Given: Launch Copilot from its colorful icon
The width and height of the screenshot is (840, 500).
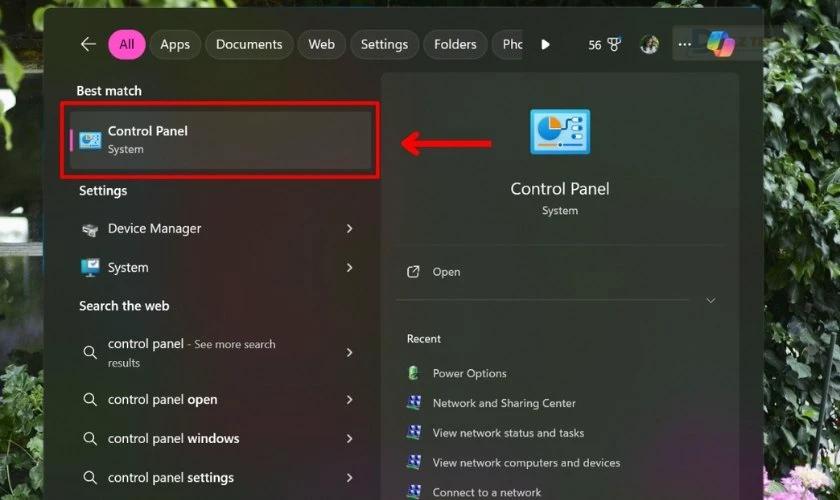Looking at the screenshot, I should click(x=721, y=44).
